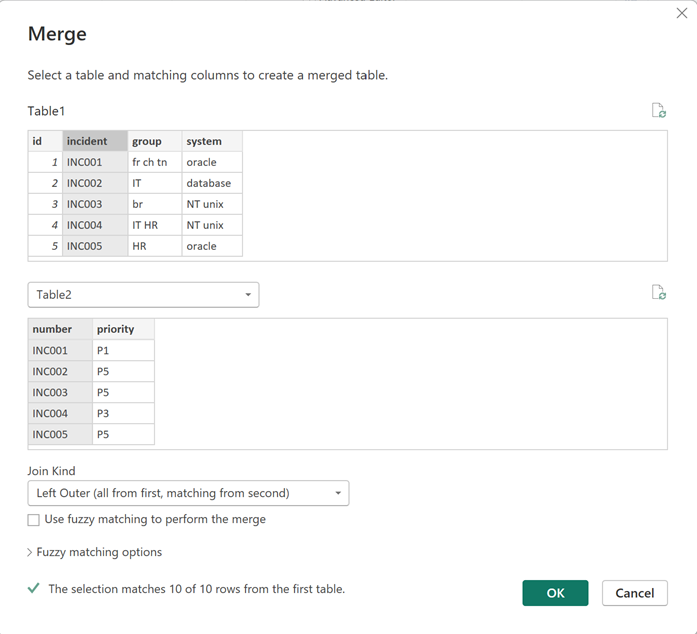Screen dimensions: 697x634
Task: Open the Table2 selection dropdown
Action: pos(143,295)
